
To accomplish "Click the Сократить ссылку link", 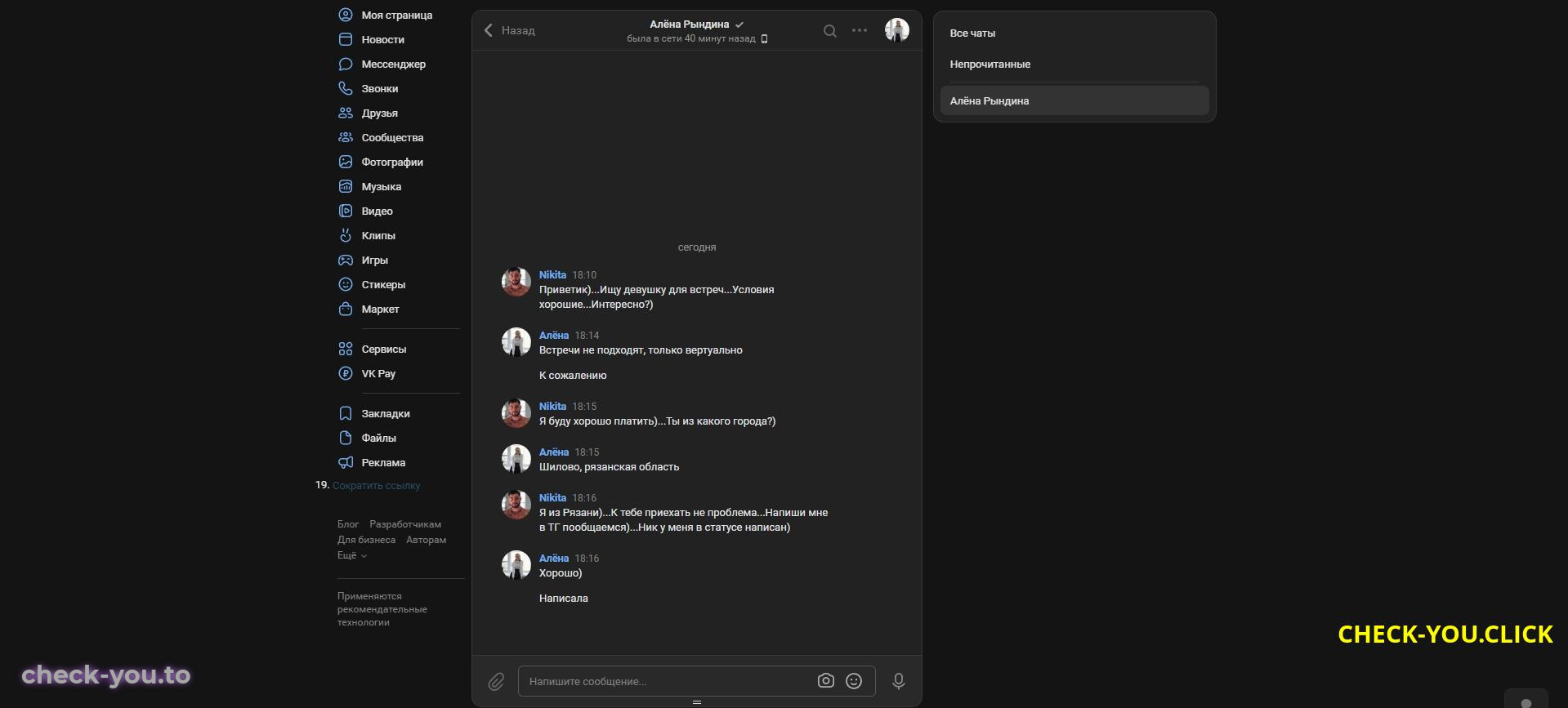I will click(376, 485).
